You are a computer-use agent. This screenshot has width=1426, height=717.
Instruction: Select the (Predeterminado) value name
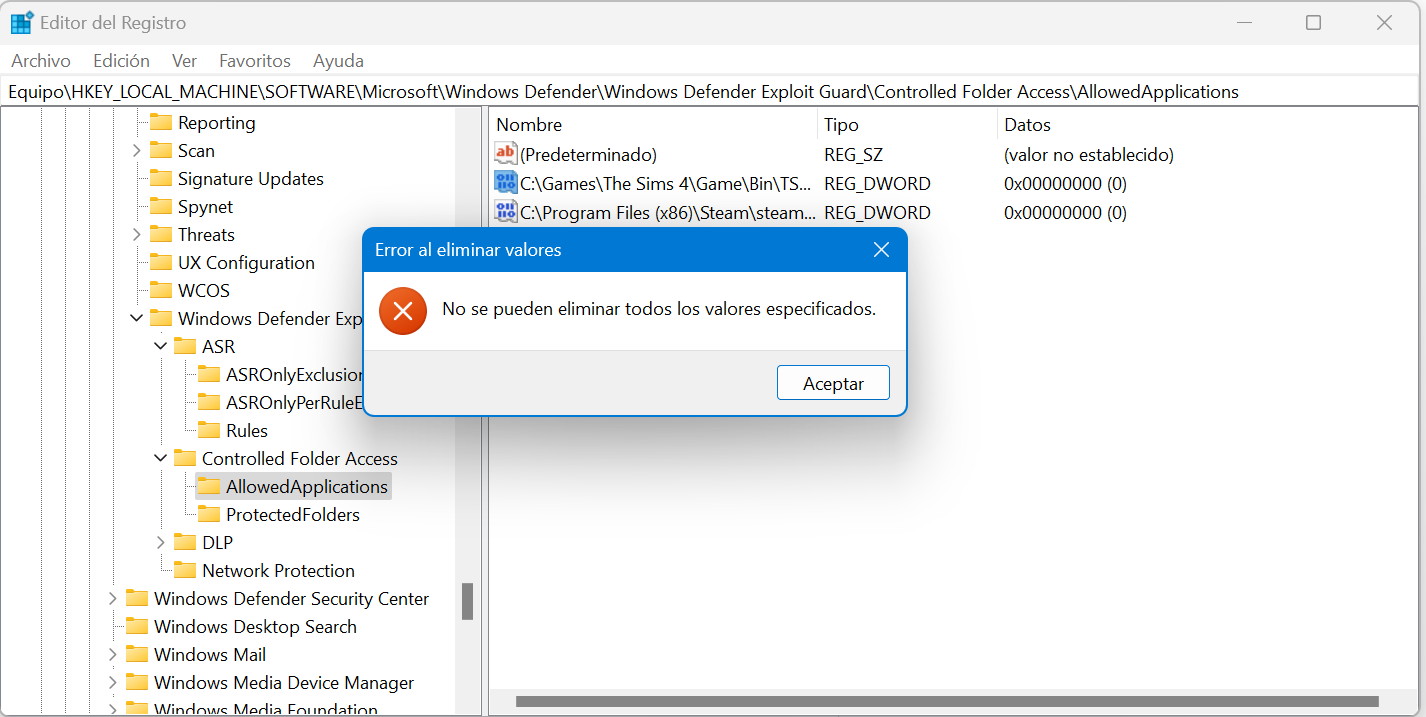(589, 155)
